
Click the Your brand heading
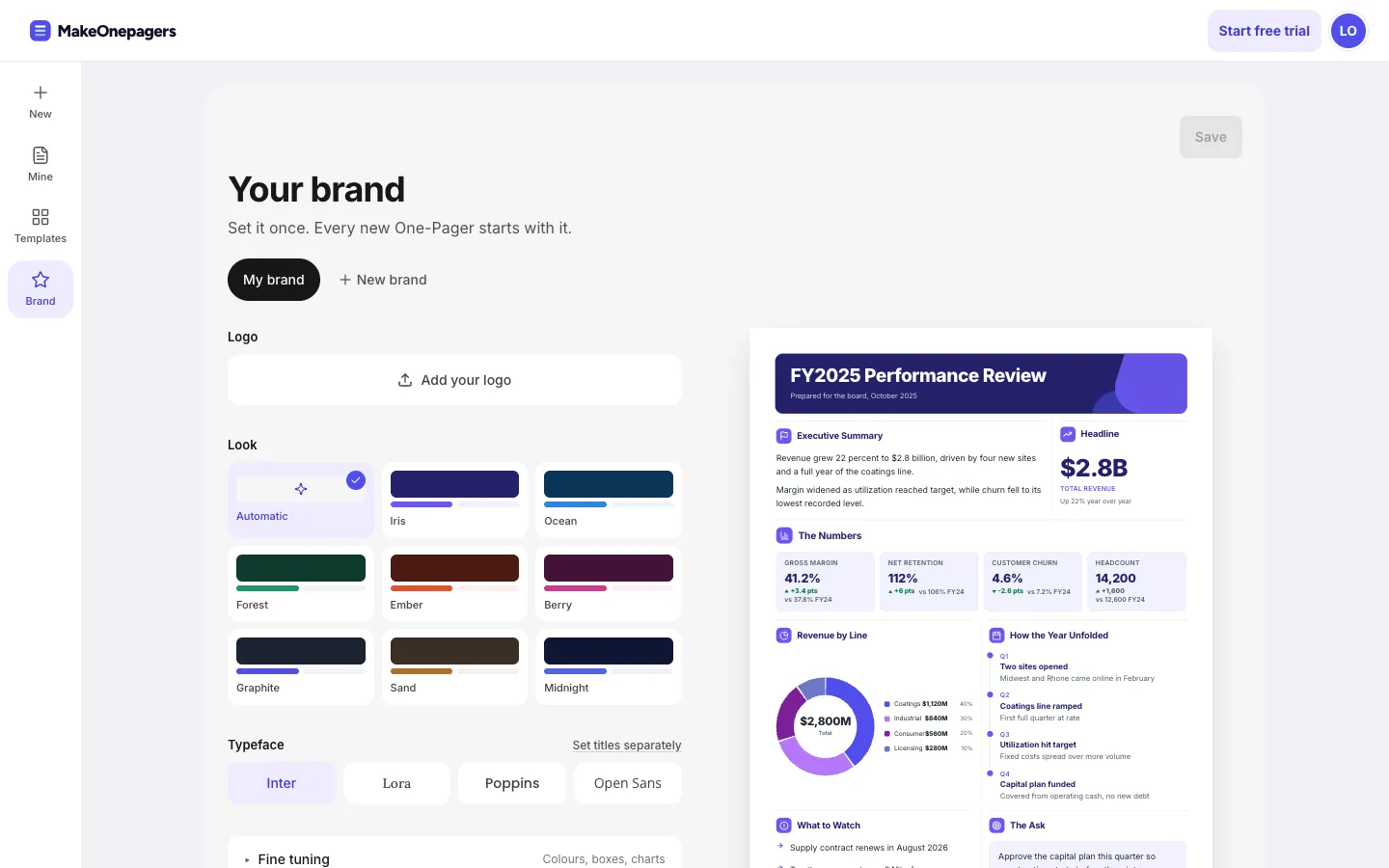tap(316, 190)
